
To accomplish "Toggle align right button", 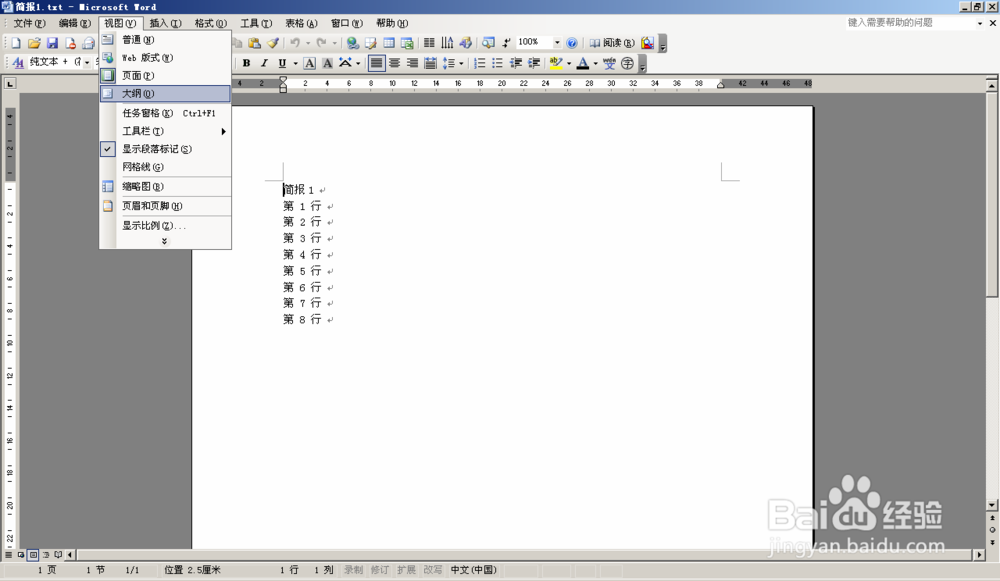I will tap(413, 63).
